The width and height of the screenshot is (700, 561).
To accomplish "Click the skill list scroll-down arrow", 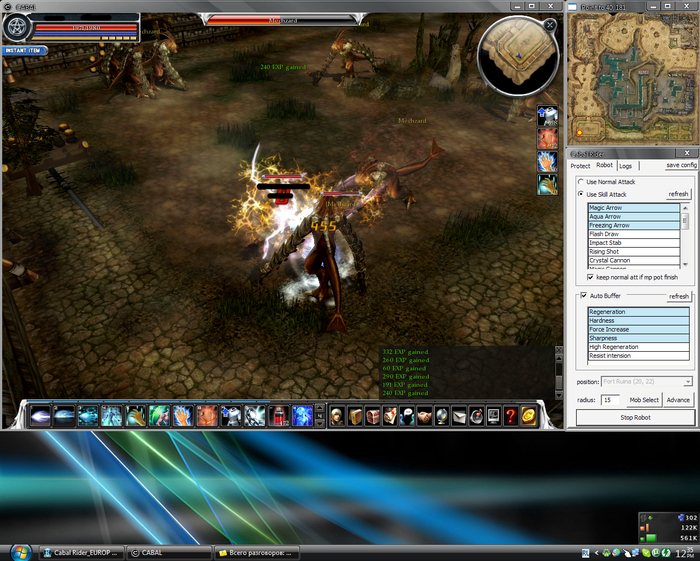I will point(685,264).
